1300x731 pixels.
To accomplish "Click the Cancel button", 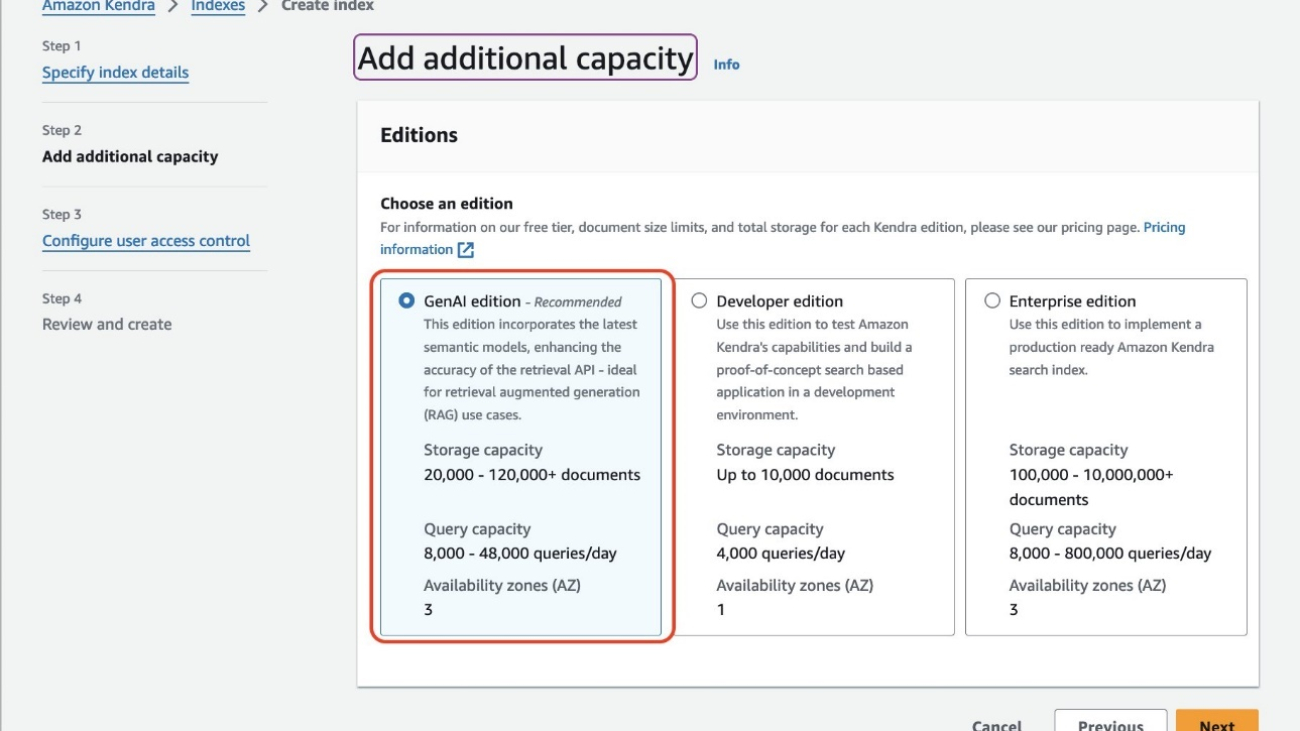I will 997,724.
